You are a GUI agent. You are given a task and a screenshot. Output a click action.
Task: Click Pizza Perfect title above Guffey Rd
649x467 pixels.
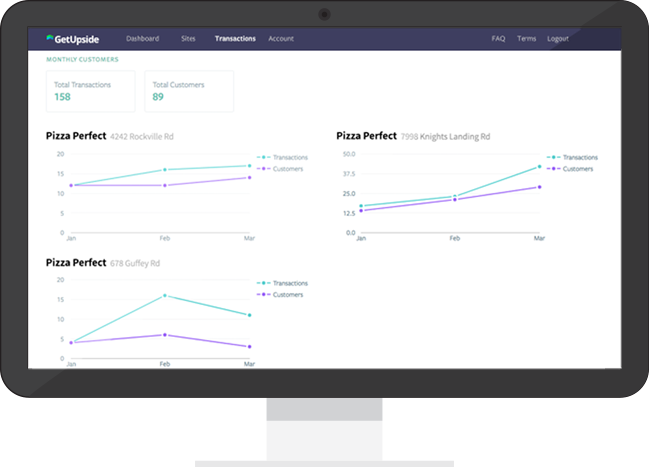click(76, 262)
